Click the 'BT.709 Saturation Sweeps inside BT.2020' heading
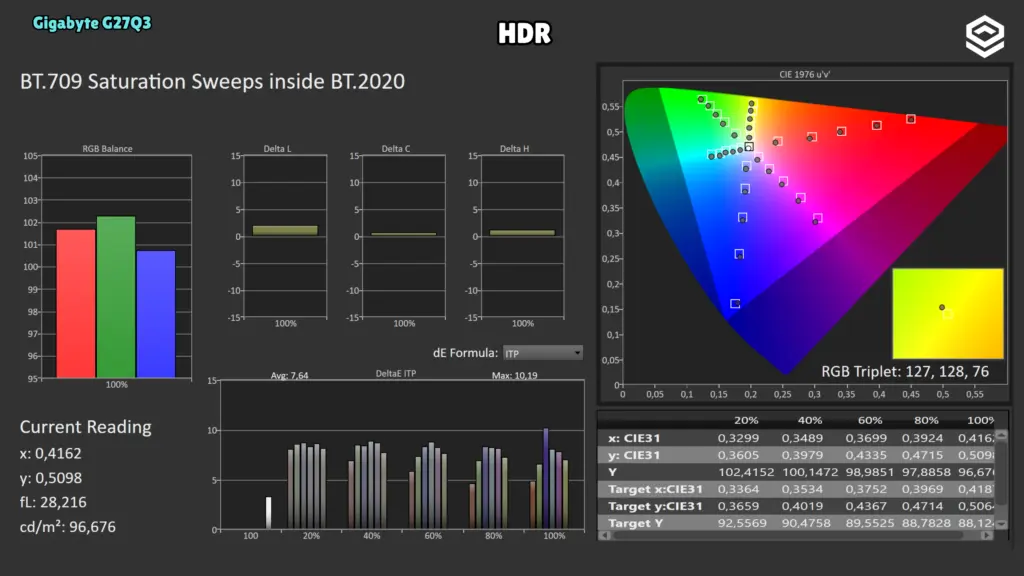Image resolution: width=1024 pixels, height=576 pixels. [212, 82]
